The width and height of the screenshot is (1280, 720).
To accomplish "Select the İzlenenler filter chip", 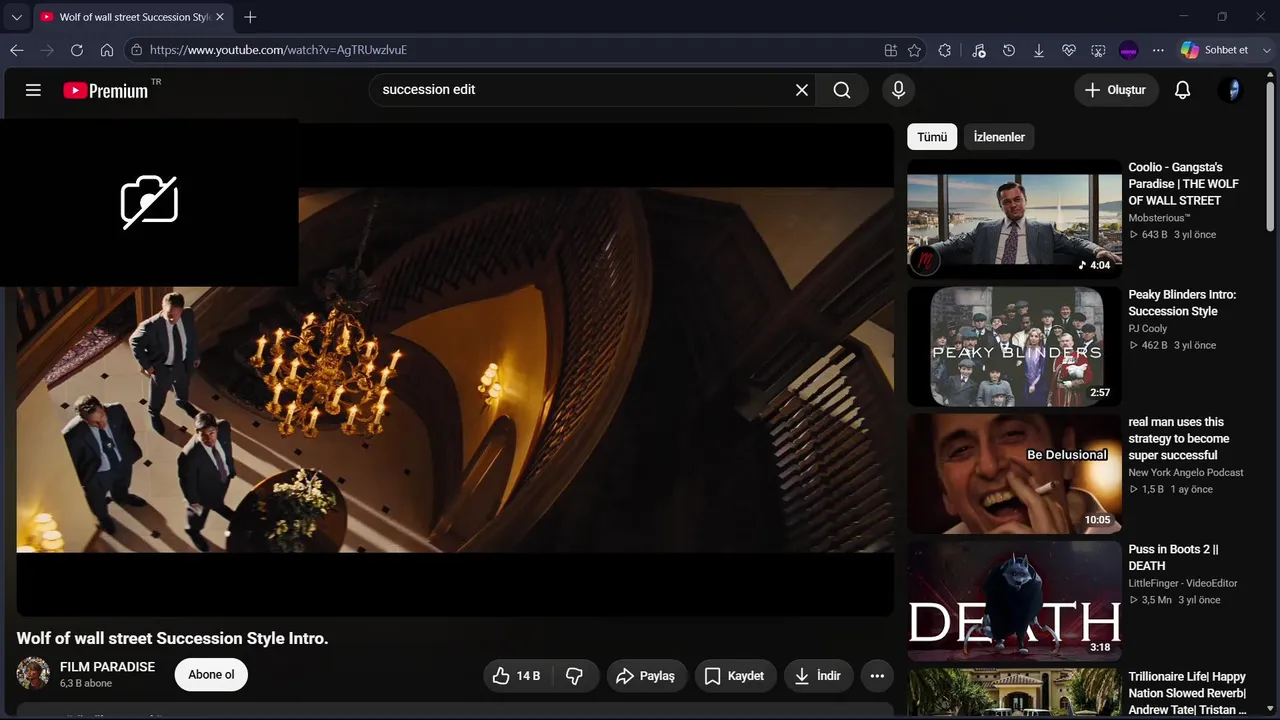I will pos(999,137).
